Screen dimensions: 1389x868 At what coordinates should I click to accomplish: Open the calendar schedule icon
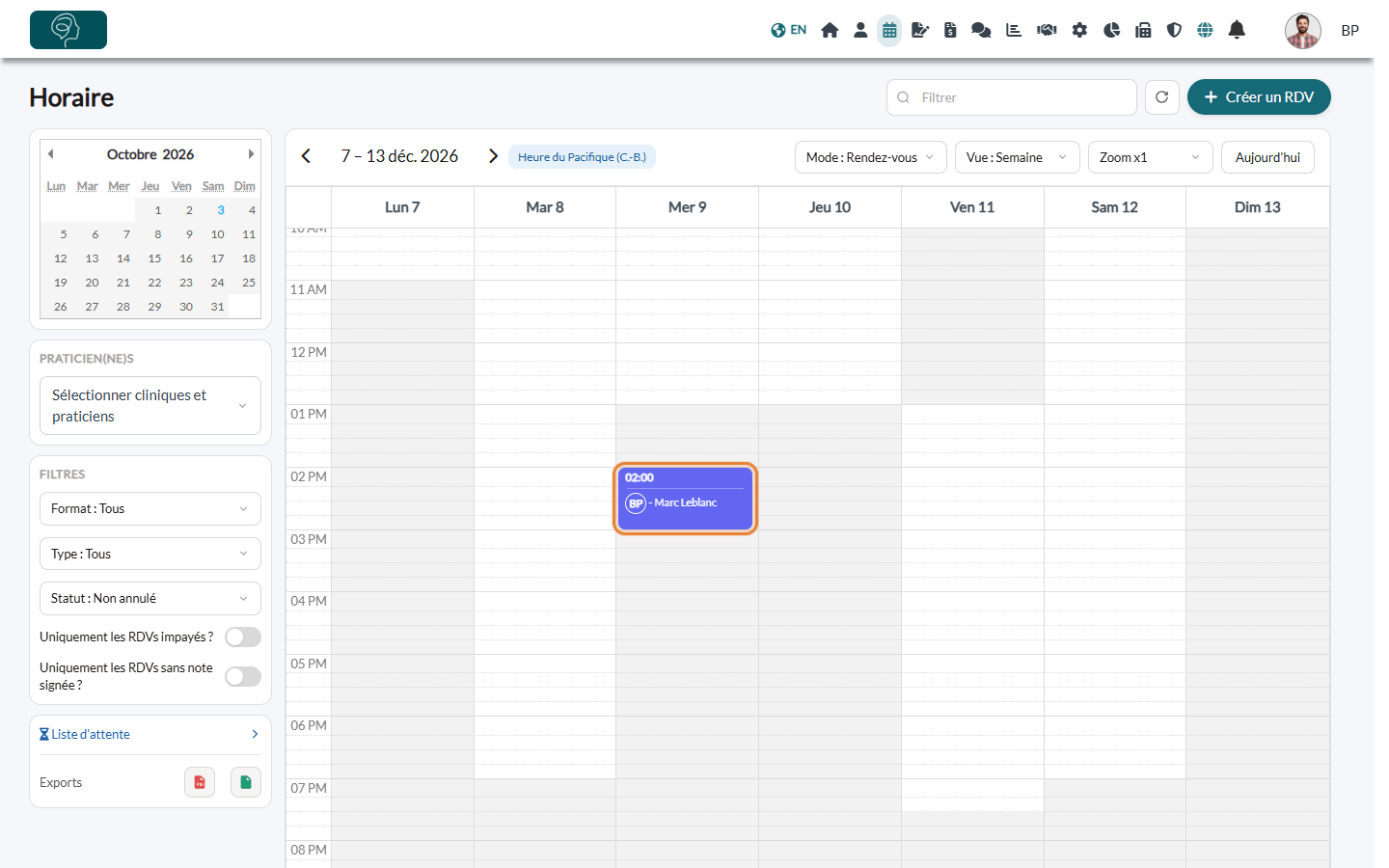click(889, 31)
